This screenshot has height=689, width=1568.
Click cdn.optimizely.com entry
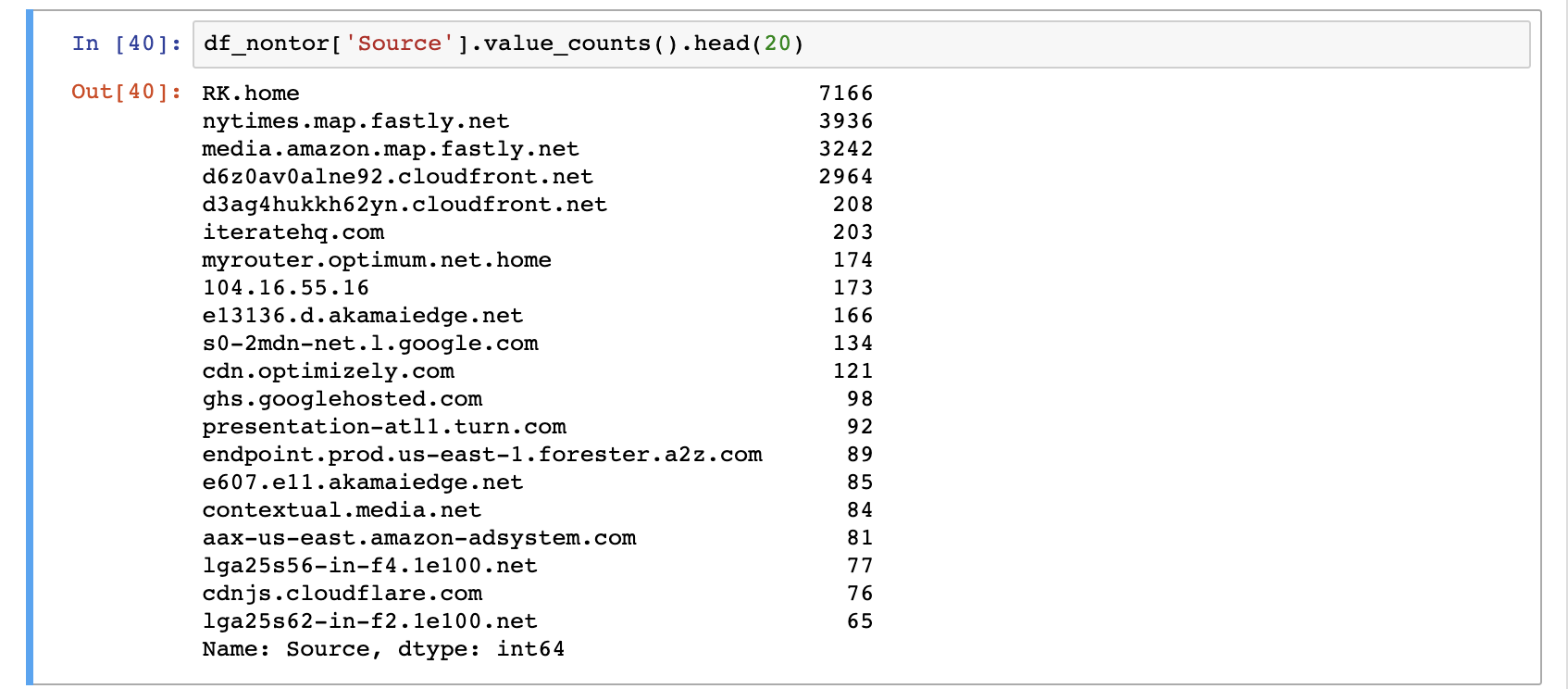click(328, 371)
